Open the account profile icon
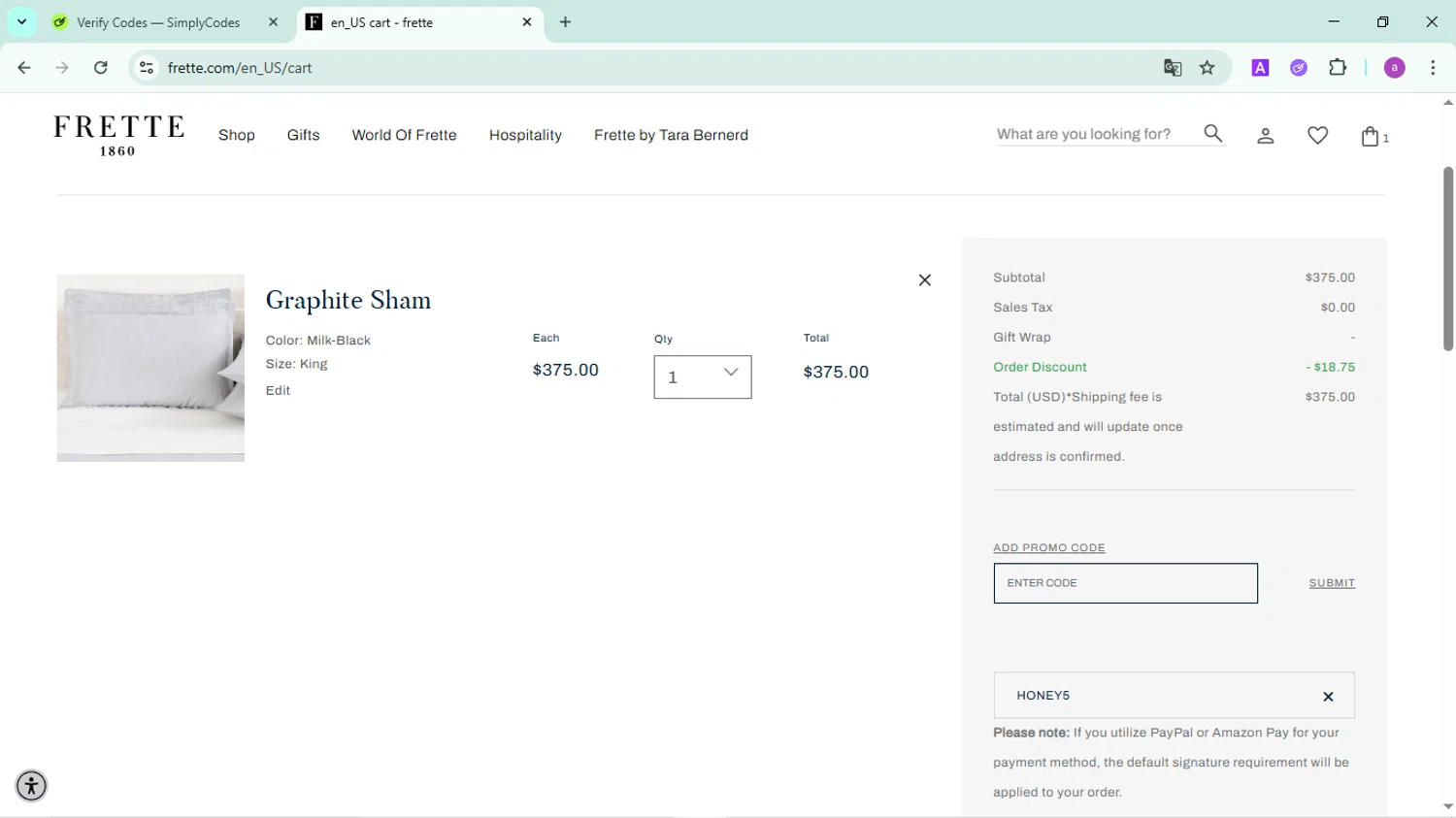Viewport: 1456px width, 818px height. pos(1266,137)
